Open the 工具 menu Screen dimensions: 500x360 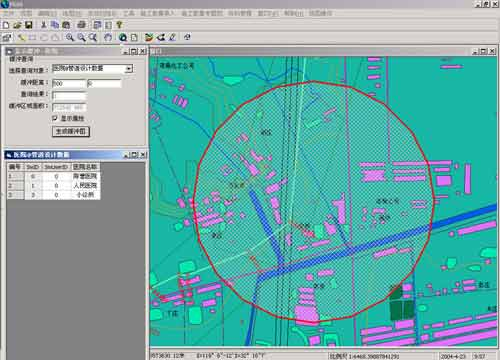(x=129, y=13)
